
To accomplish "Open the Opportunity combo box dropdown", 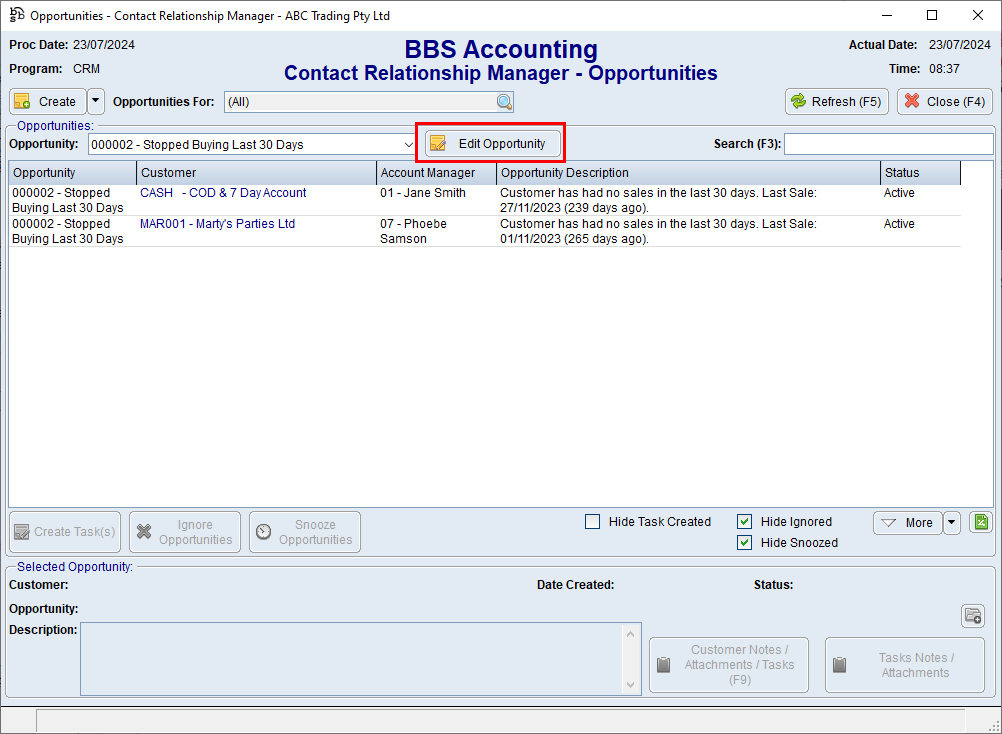I will click(408, 145).
